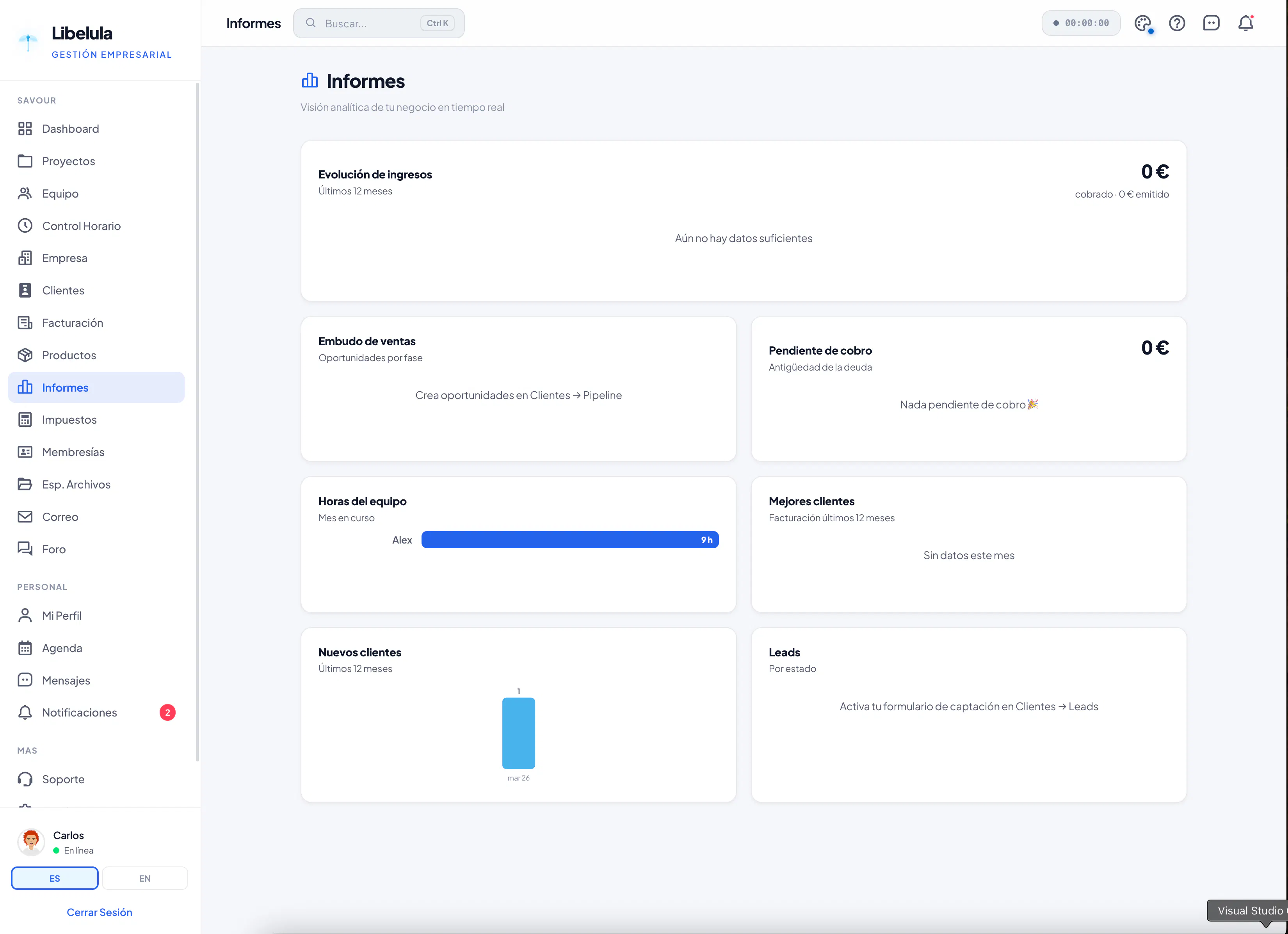Click the Impuestos calculator icon
Image resolution: width=1288 pixels, height=934 pixels.
pos(25,420)
